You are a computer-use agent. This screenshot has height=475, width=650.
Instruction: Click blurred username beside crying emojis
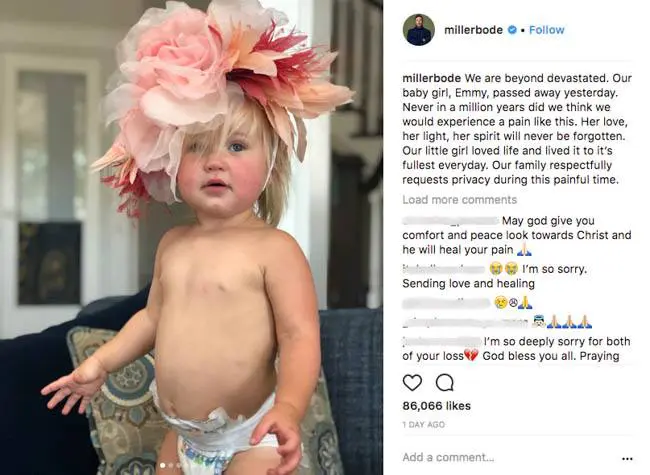coord(444,269)
